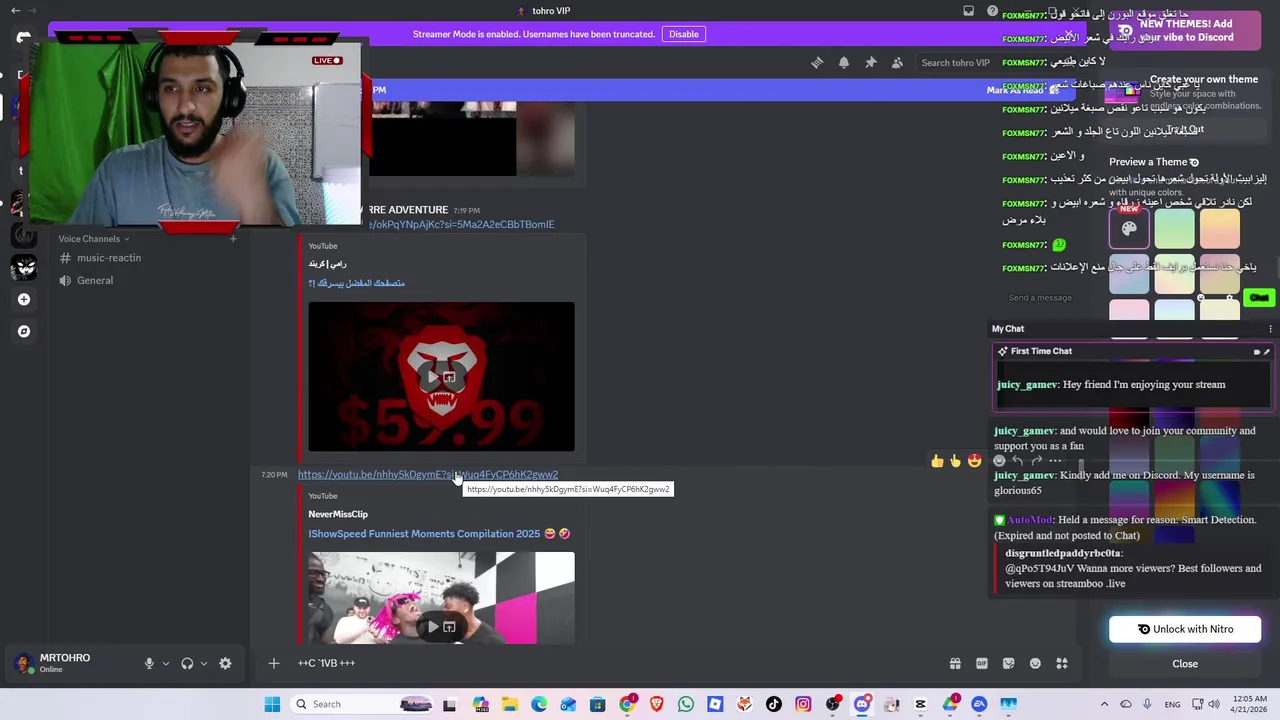
Task: Click Mark As Read banner
Action: coord(1023,90)
